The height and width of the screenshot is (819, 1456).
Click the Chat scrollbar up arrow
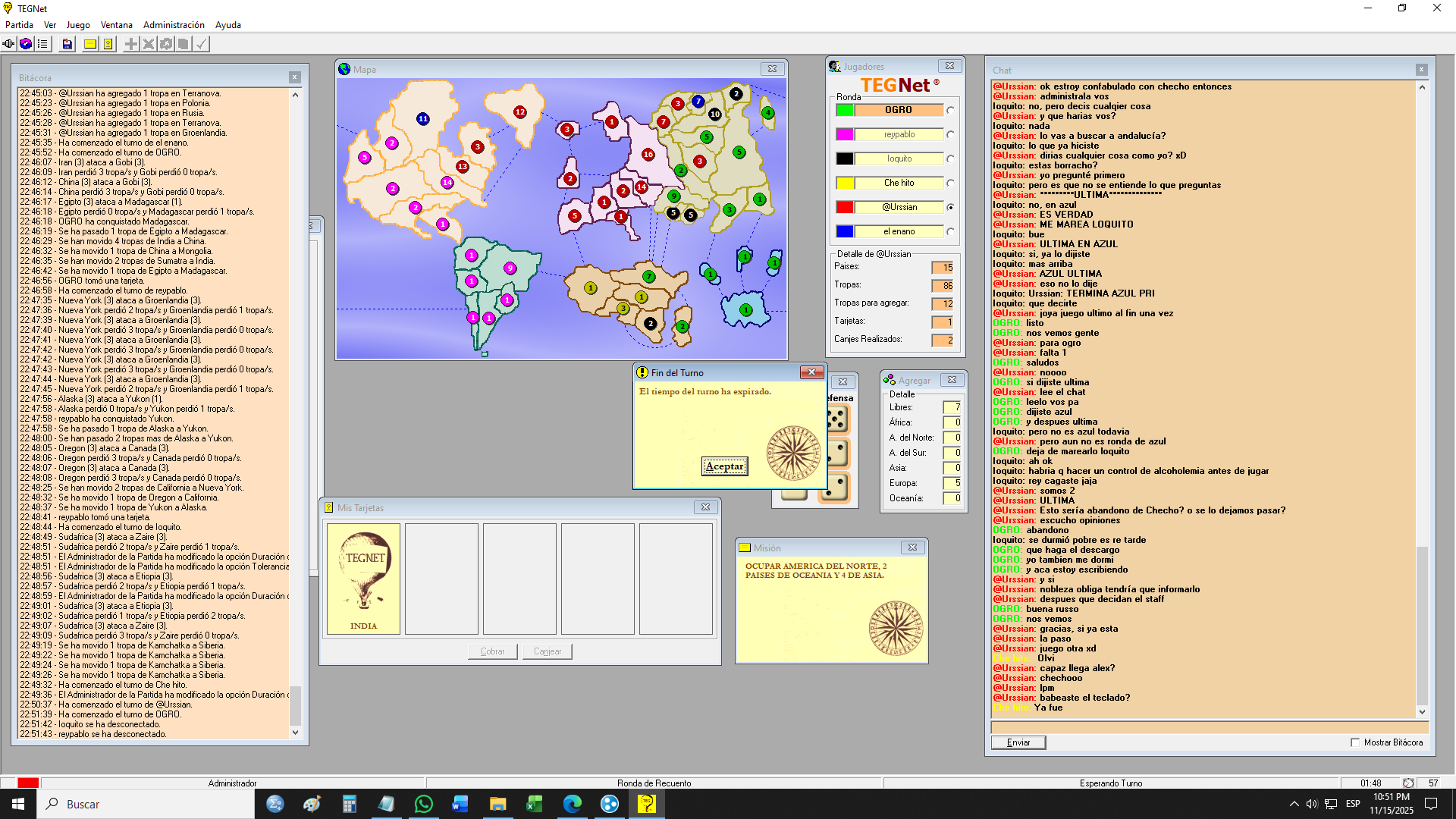[1422, 87]
